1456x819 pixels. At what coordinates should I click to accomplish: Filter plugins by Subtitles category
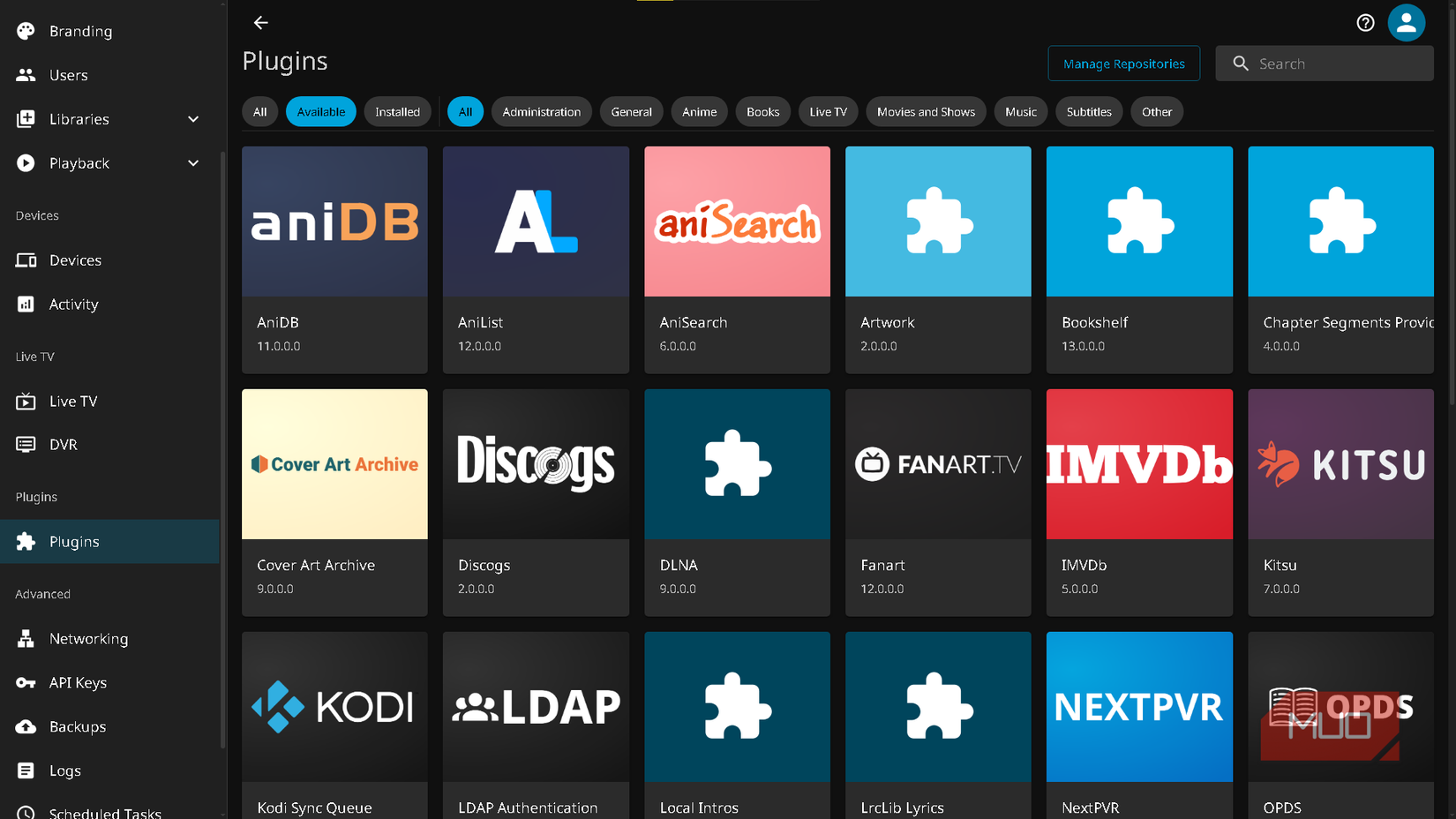pos(1089,112)
